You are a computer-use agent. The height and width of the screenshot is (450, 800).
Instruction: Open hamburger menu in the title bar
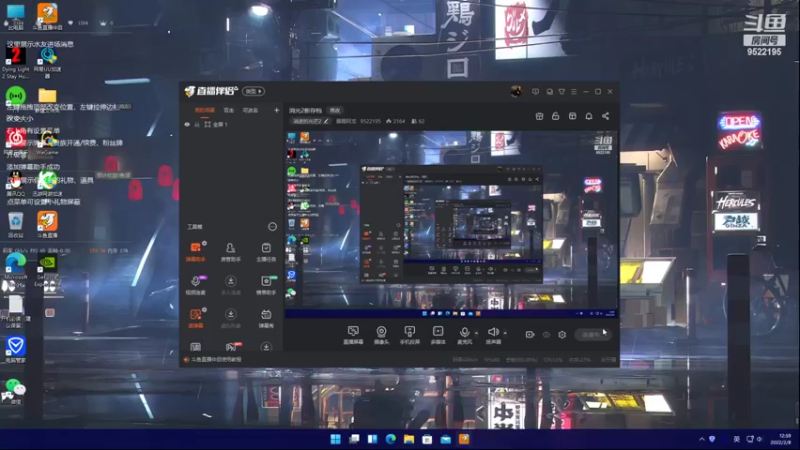pos(574,92)
